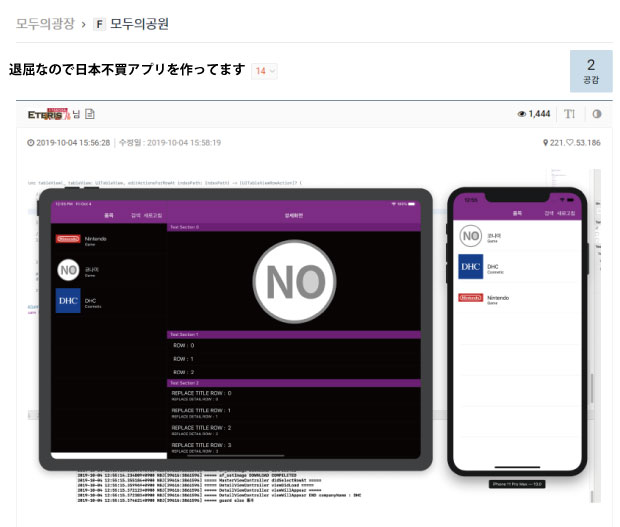Click the F board icon in breadcrumb
620x527 pixels.
coord(99,23)
